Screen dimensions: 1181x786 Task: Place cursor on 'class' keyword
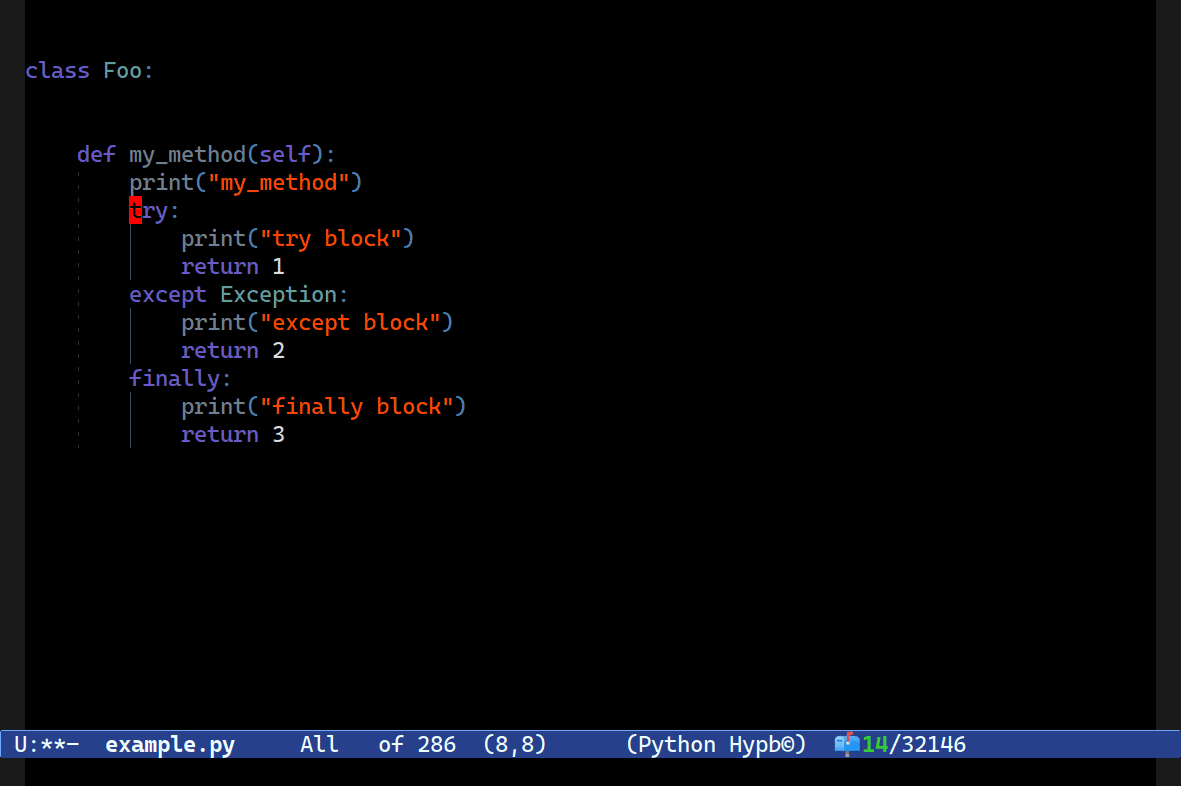pyautogui.click(x=57, y=71)
